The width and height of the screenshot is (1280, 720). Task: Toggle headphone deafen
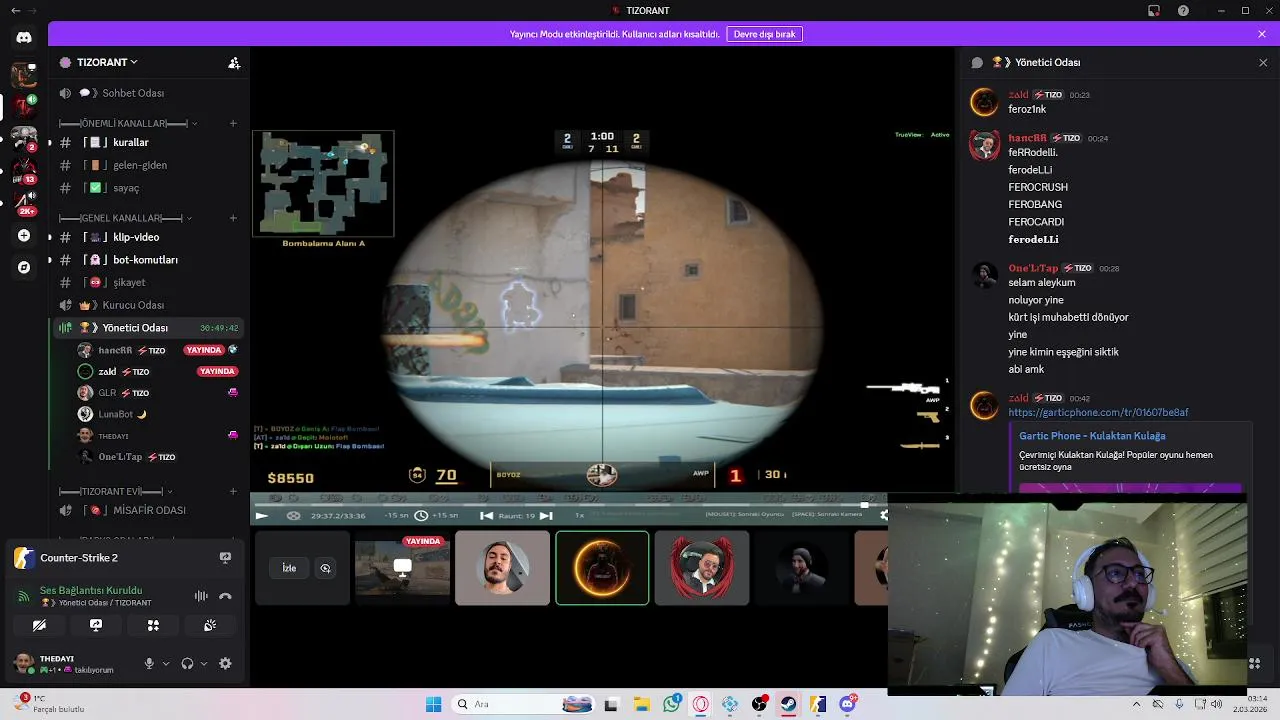pos(187,663)
